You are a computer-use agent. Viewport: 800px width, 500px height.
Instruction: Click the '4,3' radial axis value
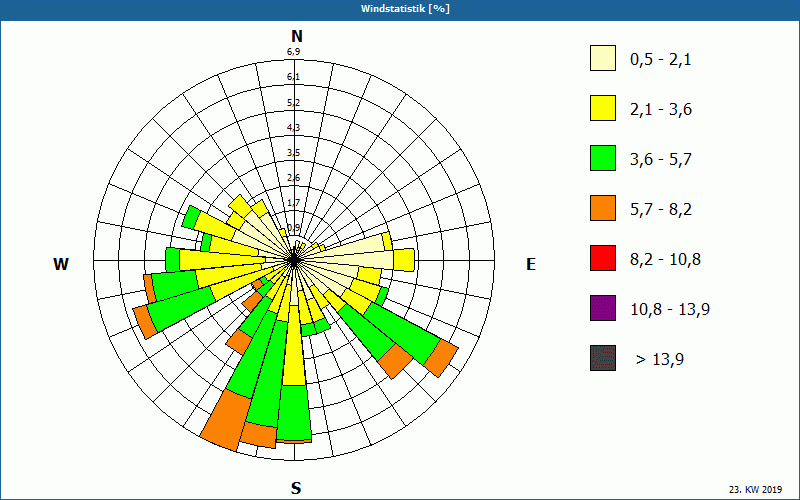tap(293, 128)
